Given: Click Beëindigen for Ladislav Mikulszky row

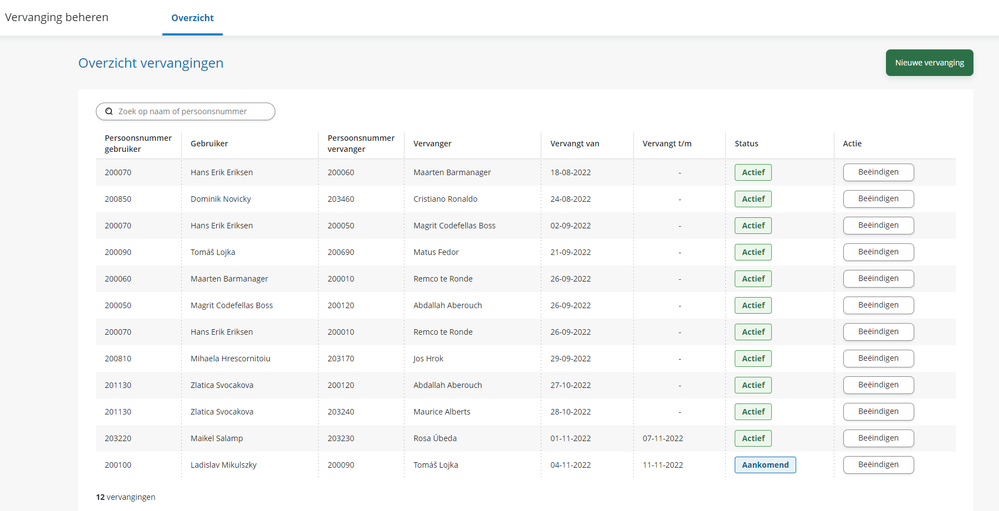Looking at the screenshot, I should (x=878, y=465).
